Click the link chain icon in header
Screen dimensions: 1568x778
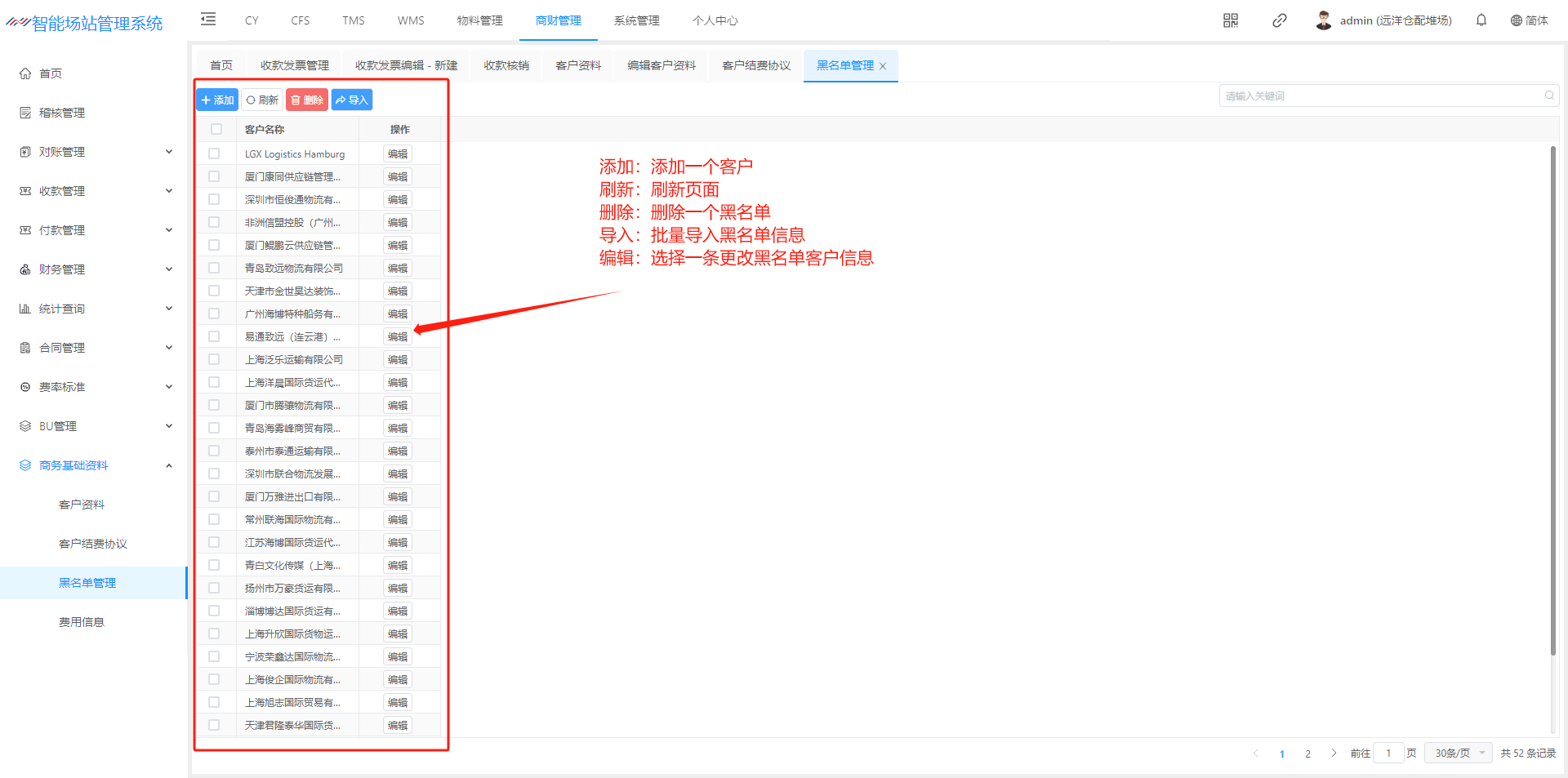1279,20
